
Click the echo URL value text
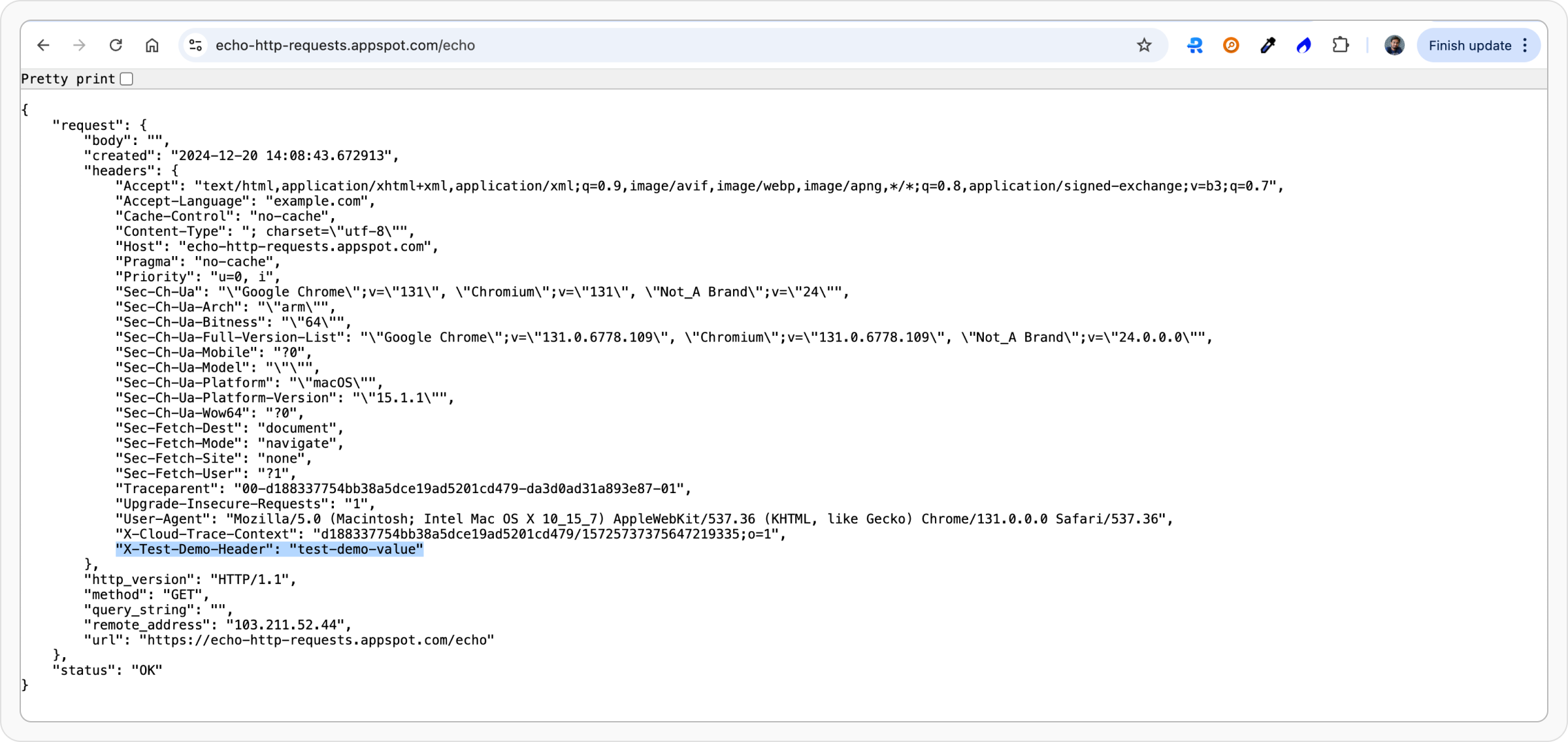(x=318, y=640)
